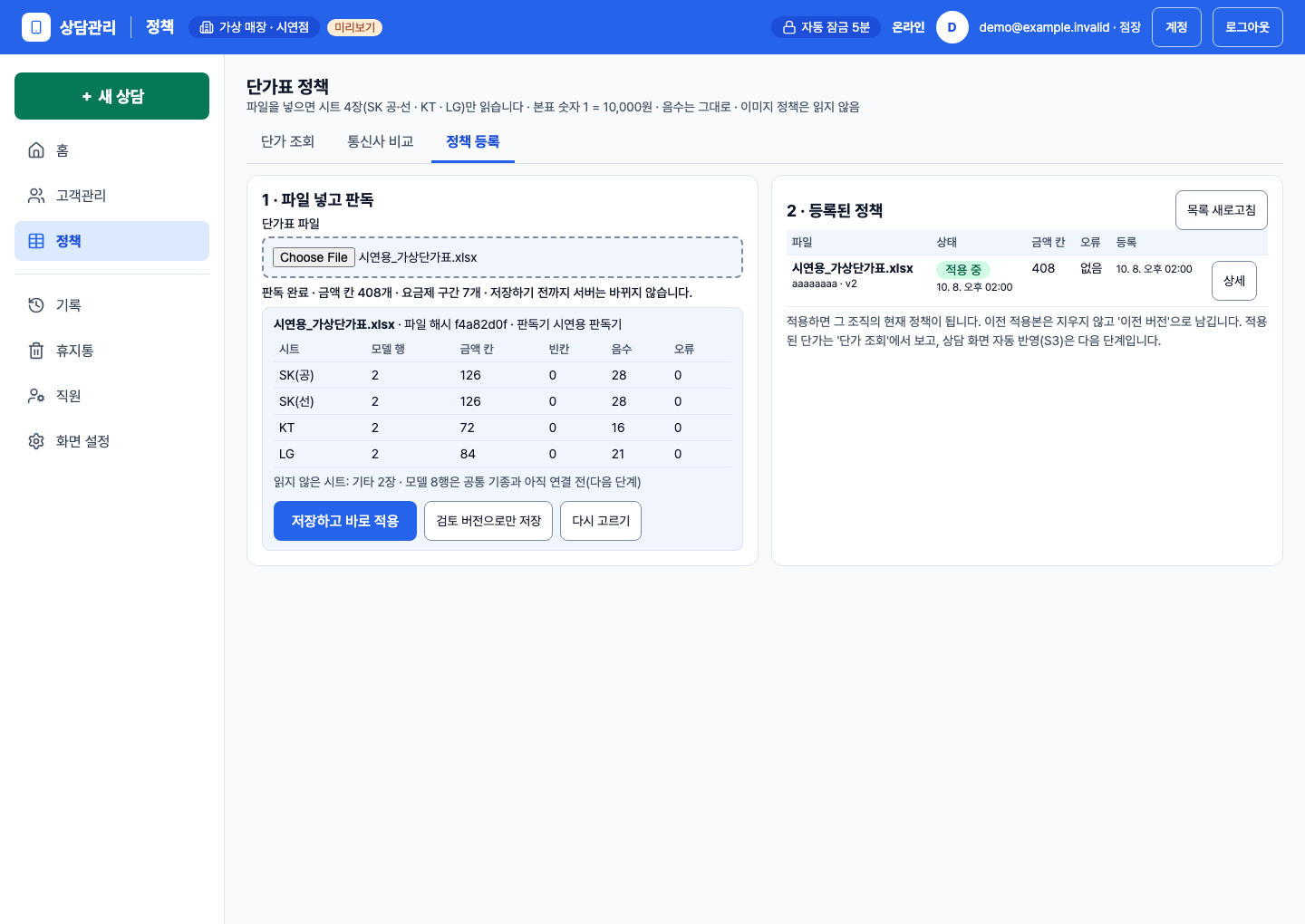Click the store icon in 가상 매장 badge
Image resolution: width=1305 pixels, height=924 pixels.
(207, 27)
